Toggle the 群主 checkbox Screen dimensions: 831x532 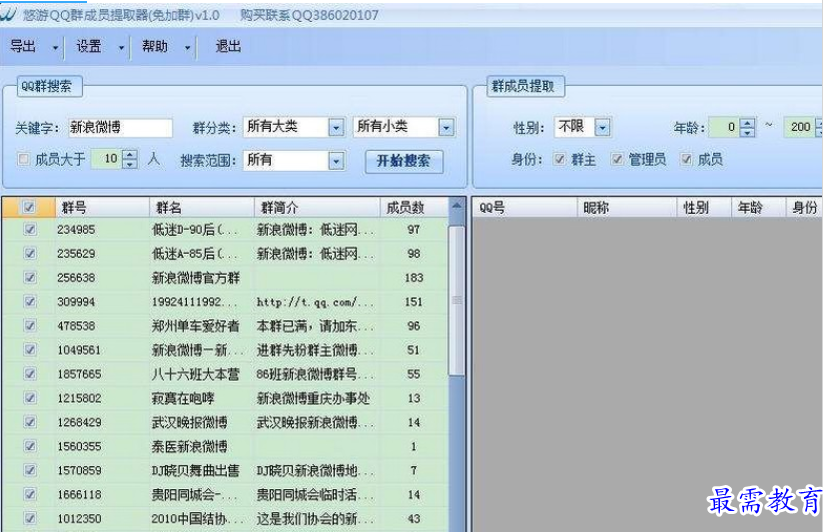coord(559,159)
